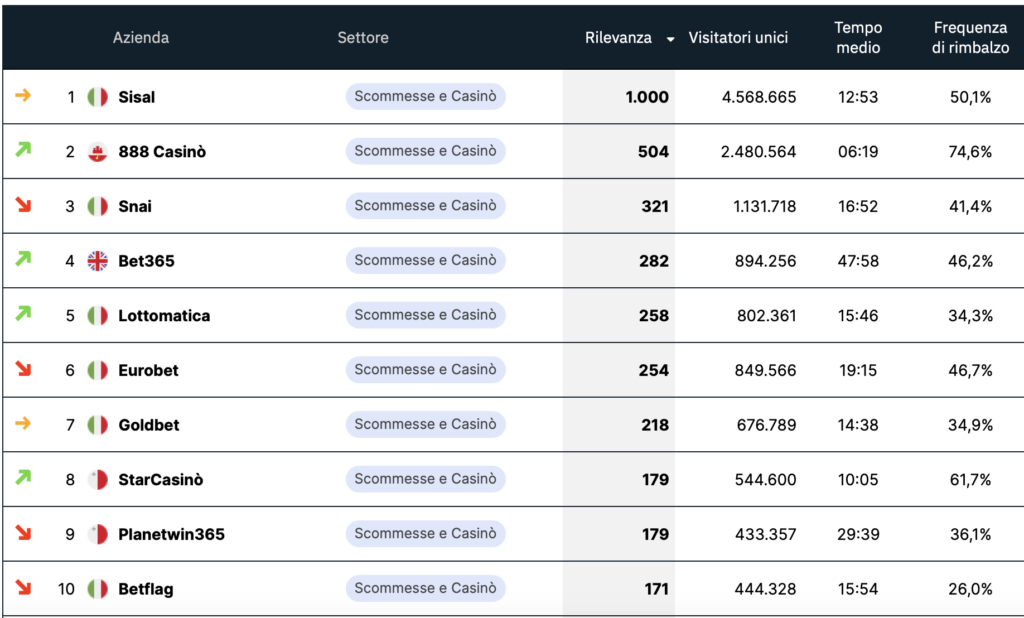Image resolution: width=1024 pixels, height=618 pixels.
Task: Click the Italian flag next to Sisal
Action: (x=97, y=97)
